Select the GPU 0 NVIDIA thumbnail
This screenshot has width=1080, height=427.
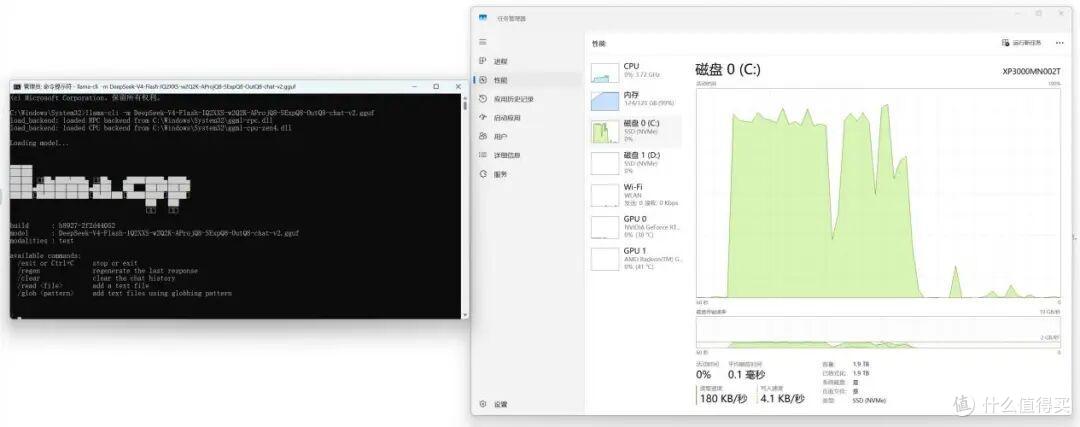[605, 227]
